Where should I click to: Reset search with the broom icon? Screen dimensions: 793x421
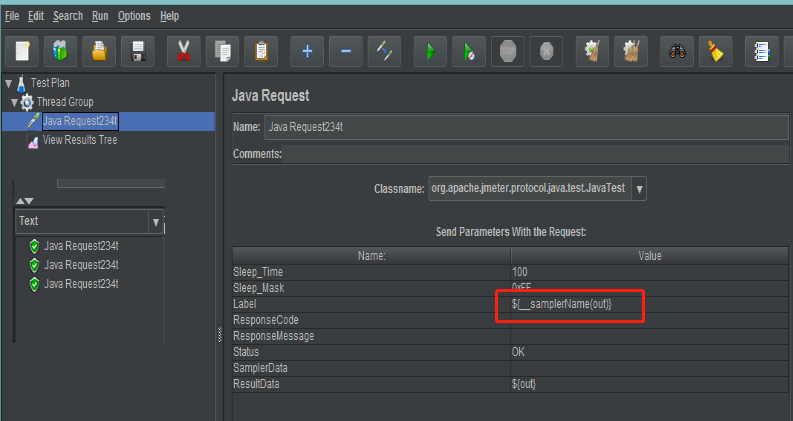coord(716,51)
